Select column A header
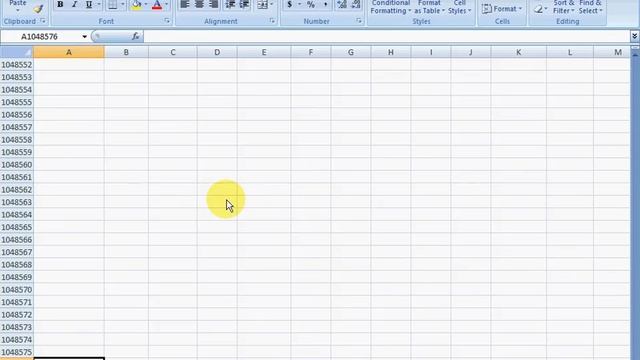The height and width of the screenshot is (360, 640). (69, 52)
